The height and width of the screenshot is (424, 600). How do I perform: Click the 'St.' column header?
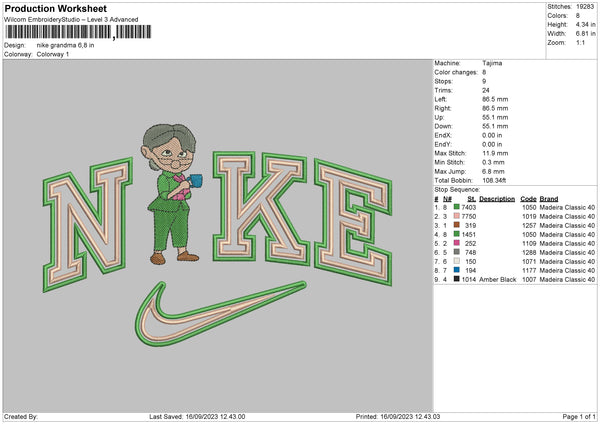(x=471, y=199)
